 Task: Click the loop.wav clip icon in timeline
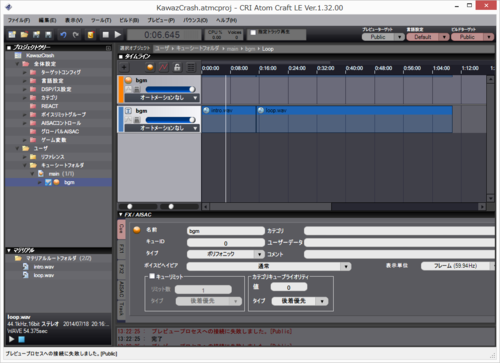261,110
